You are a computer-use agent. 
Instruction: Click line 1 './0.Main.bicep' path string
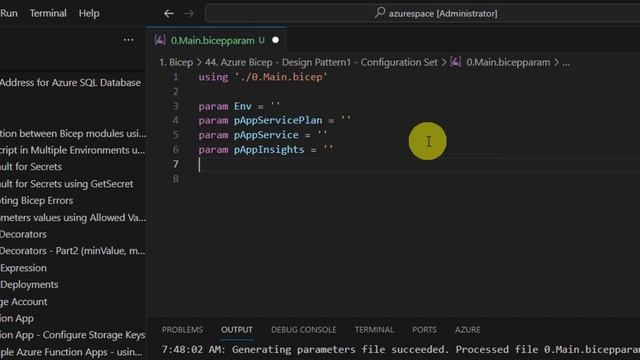281,77
